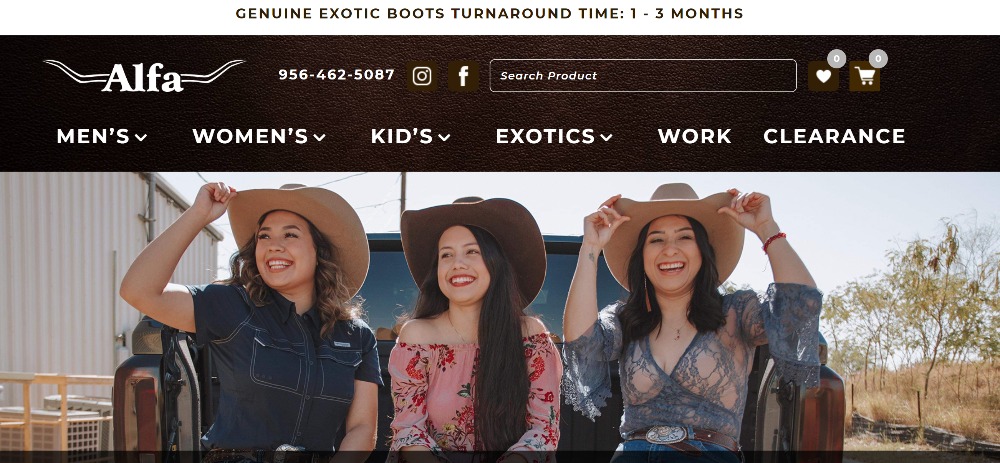The width and height of the screenshot is (1000, 463).
Task: Open the shopping cart icon
Action: [x=865, y=76]
